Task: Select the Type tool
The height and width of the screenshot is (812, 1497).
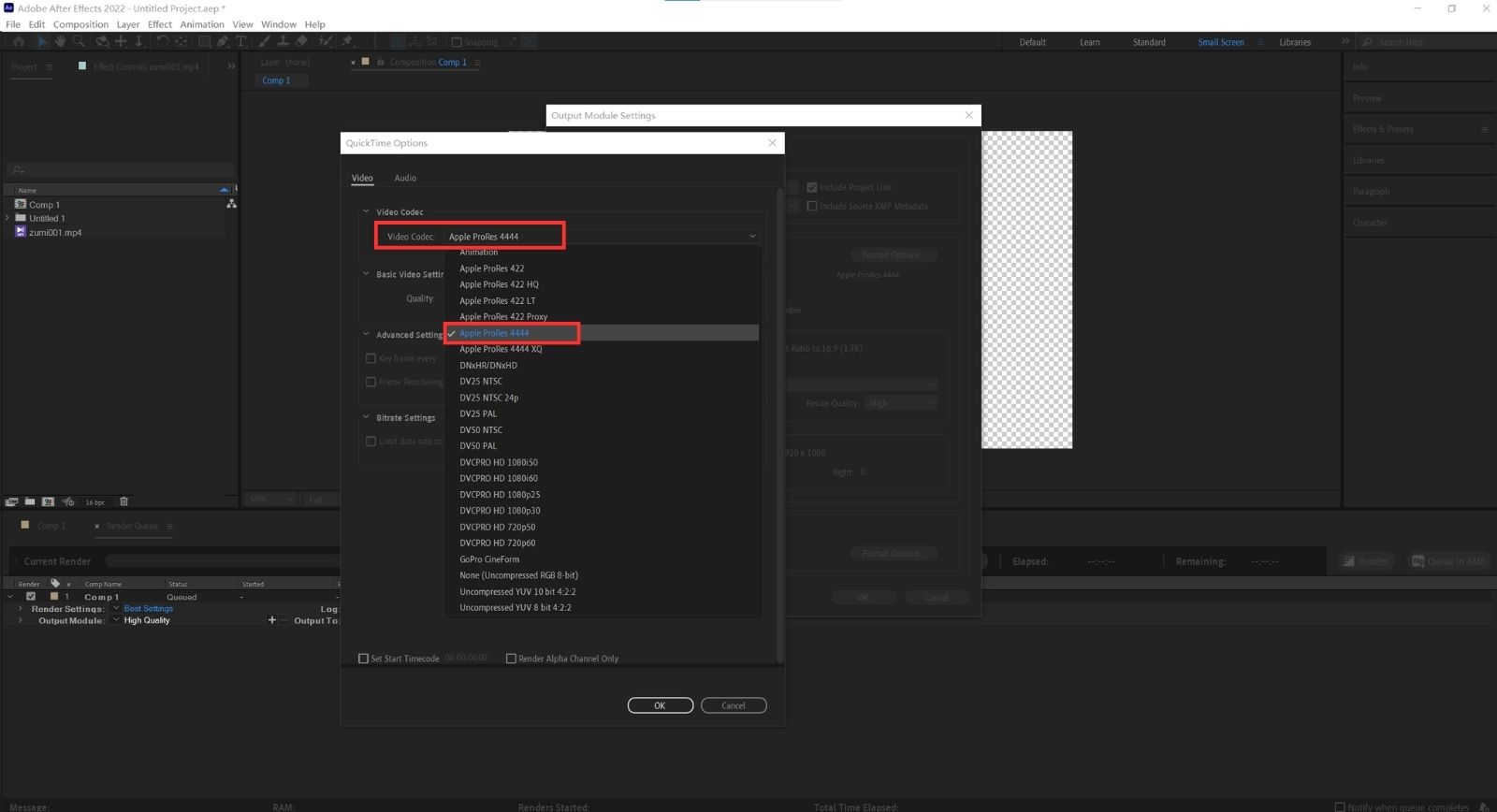Action: tap(240, 41)
